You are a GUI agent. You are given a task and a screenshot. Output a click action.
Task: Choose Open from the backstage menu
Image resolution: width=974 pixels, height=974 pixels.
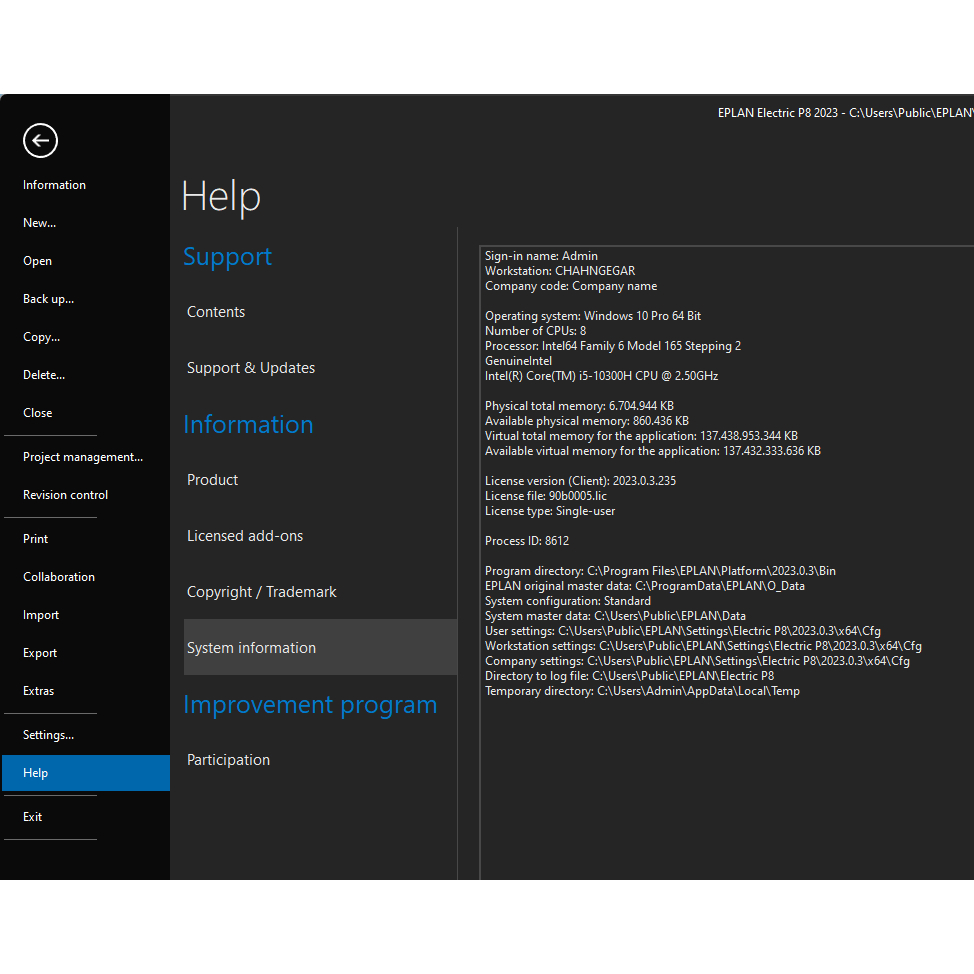tap(38, 261)
